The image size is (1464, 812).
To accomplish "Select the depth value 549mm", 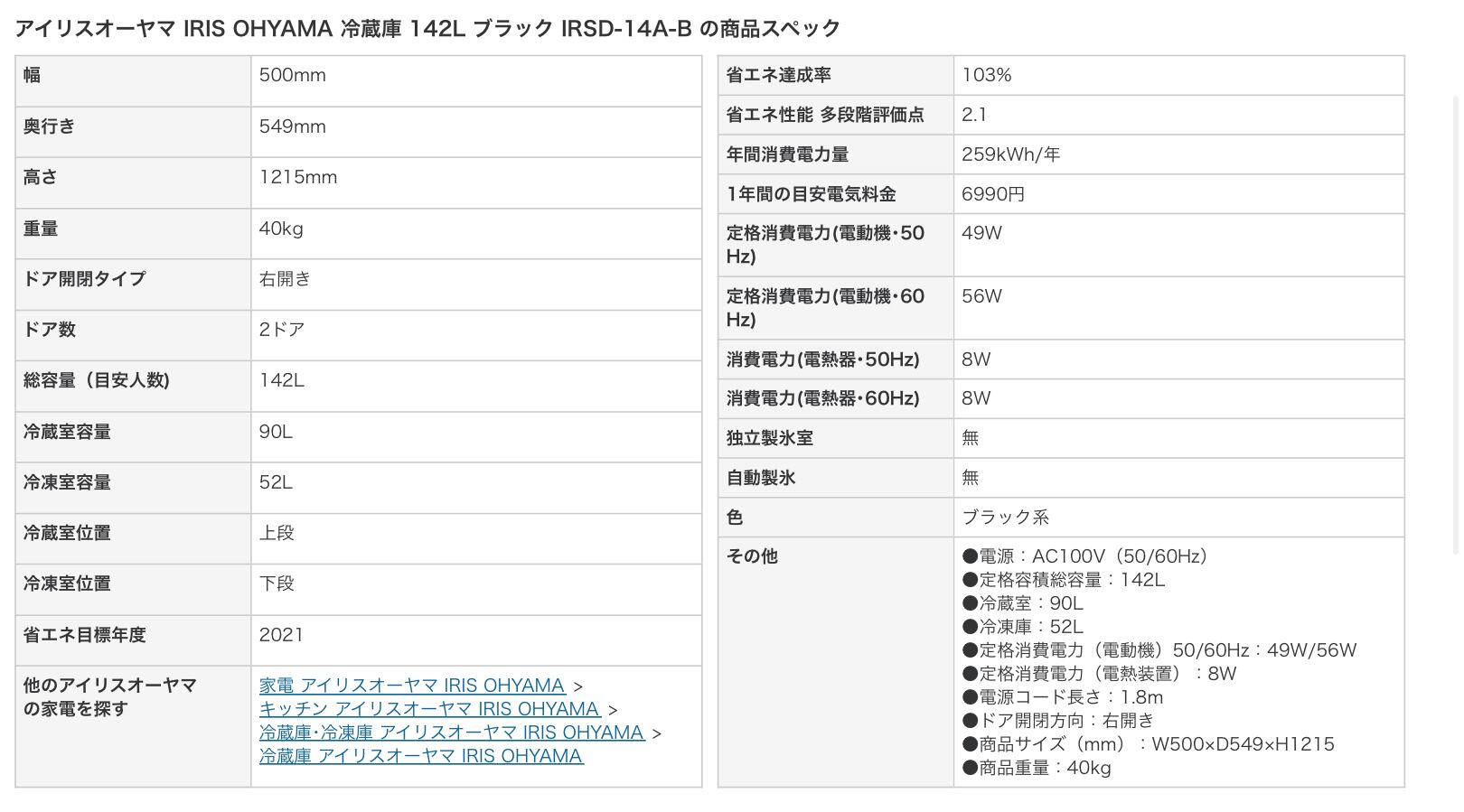I will 293,126.
